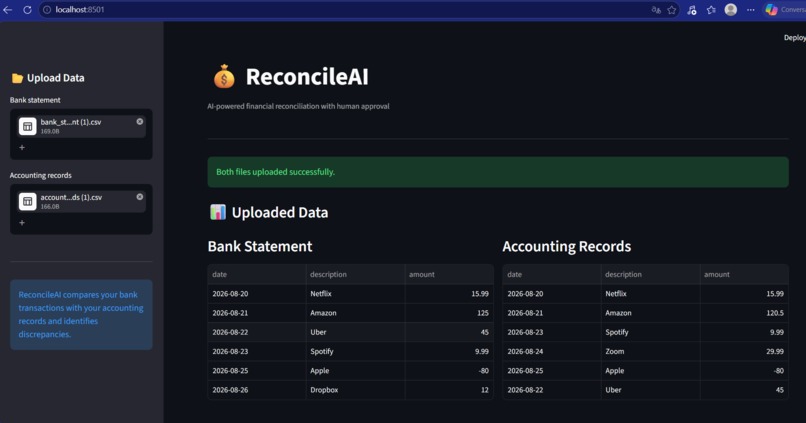Select Spotify cell in Accounting Records table
Viewport: 806px width, 423px height.
pyautogui.click(x=650, y=333)
